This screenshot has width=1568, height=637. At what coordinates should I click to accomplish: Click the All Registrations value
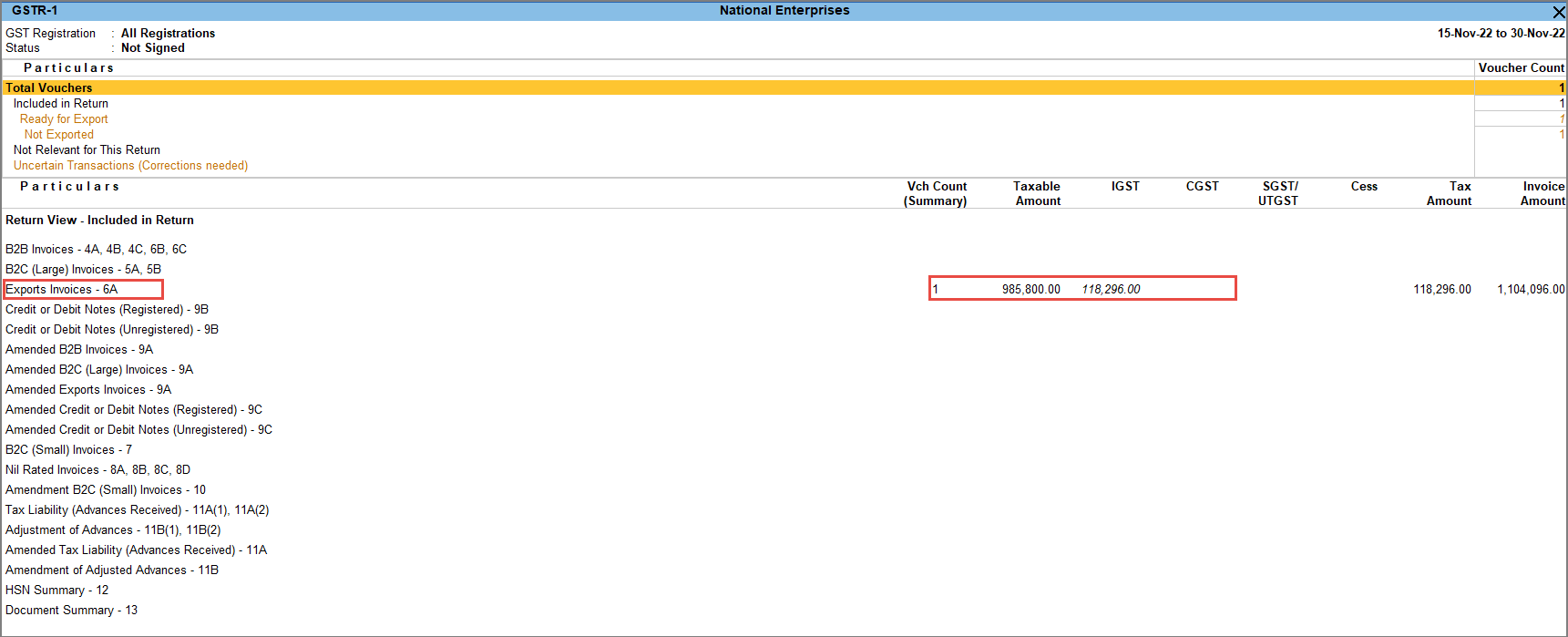point(168,33)
